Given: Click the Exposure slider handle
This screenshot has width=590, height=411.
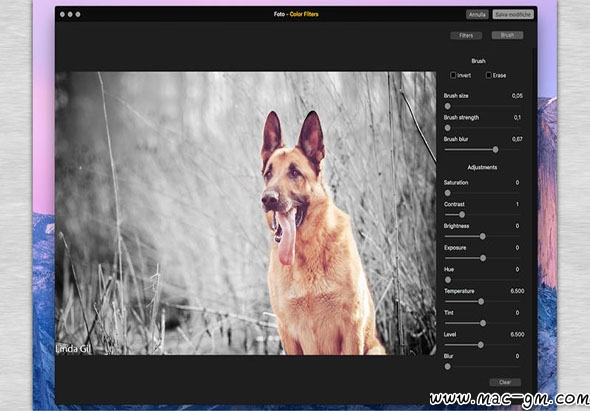Looking at the screenshot, I should (x=483, y=258).
